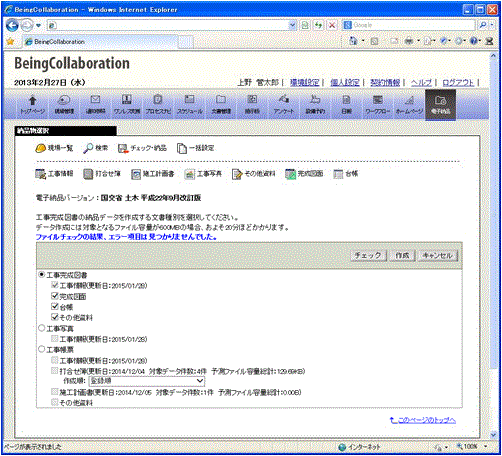This screenshot has height=456, width=502.
Task: Select the highlighted 電子納品 navigation icon
Action: [x=440, y=104]
